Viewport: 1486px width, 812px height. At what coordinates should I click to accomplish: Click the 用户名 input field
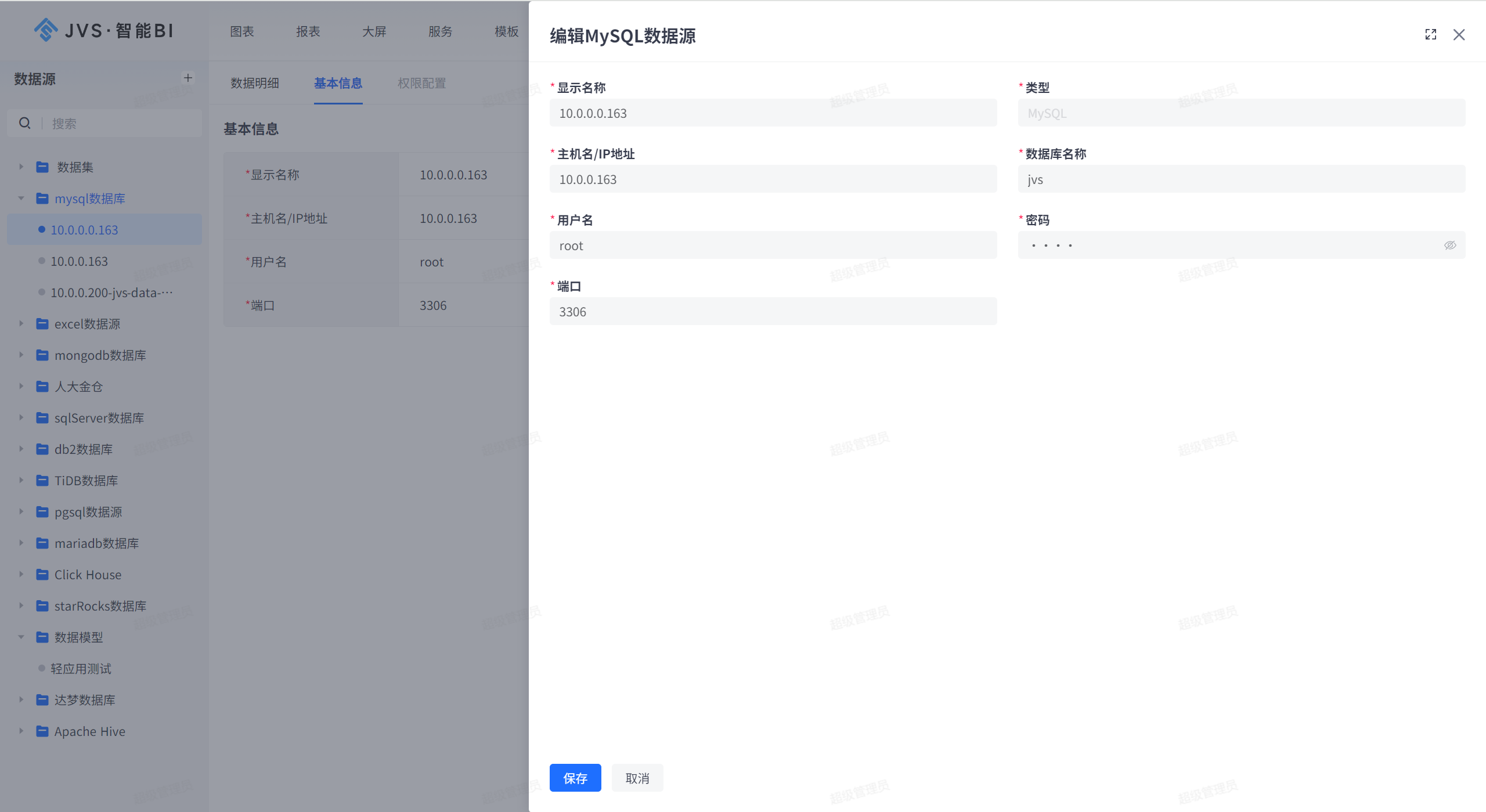pos(773,245)
